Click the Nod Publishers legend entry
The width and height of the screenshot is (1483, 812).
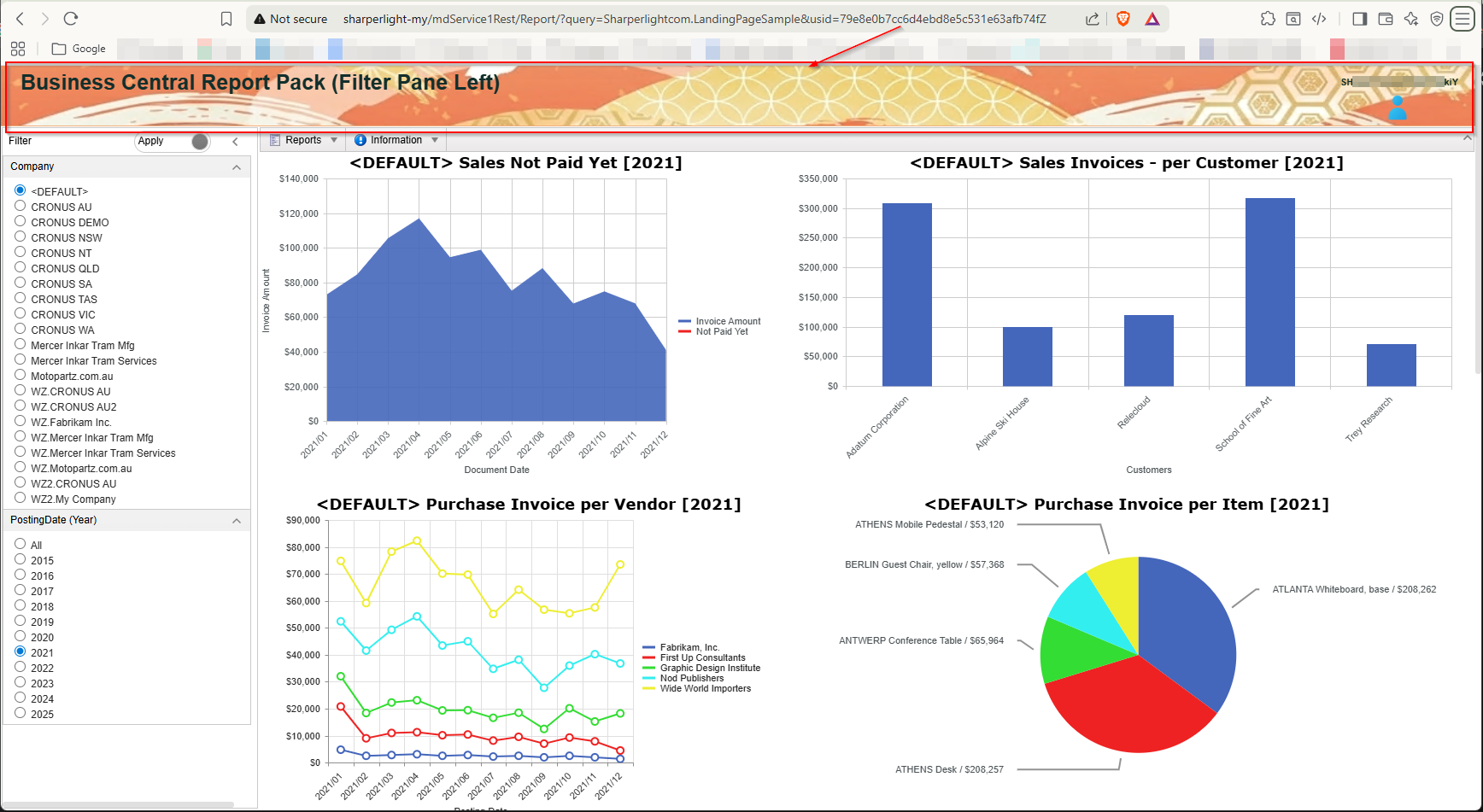click(x=683, y=678)
